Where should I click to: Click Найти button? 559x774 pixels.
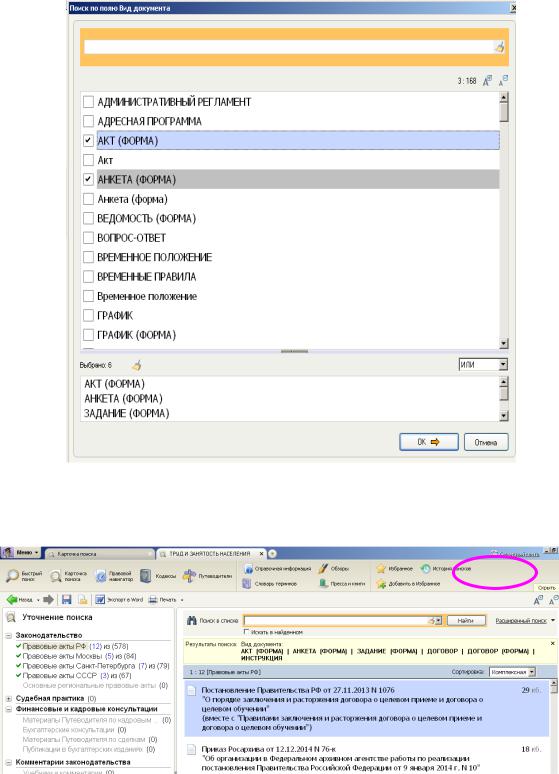coord(466,620)
